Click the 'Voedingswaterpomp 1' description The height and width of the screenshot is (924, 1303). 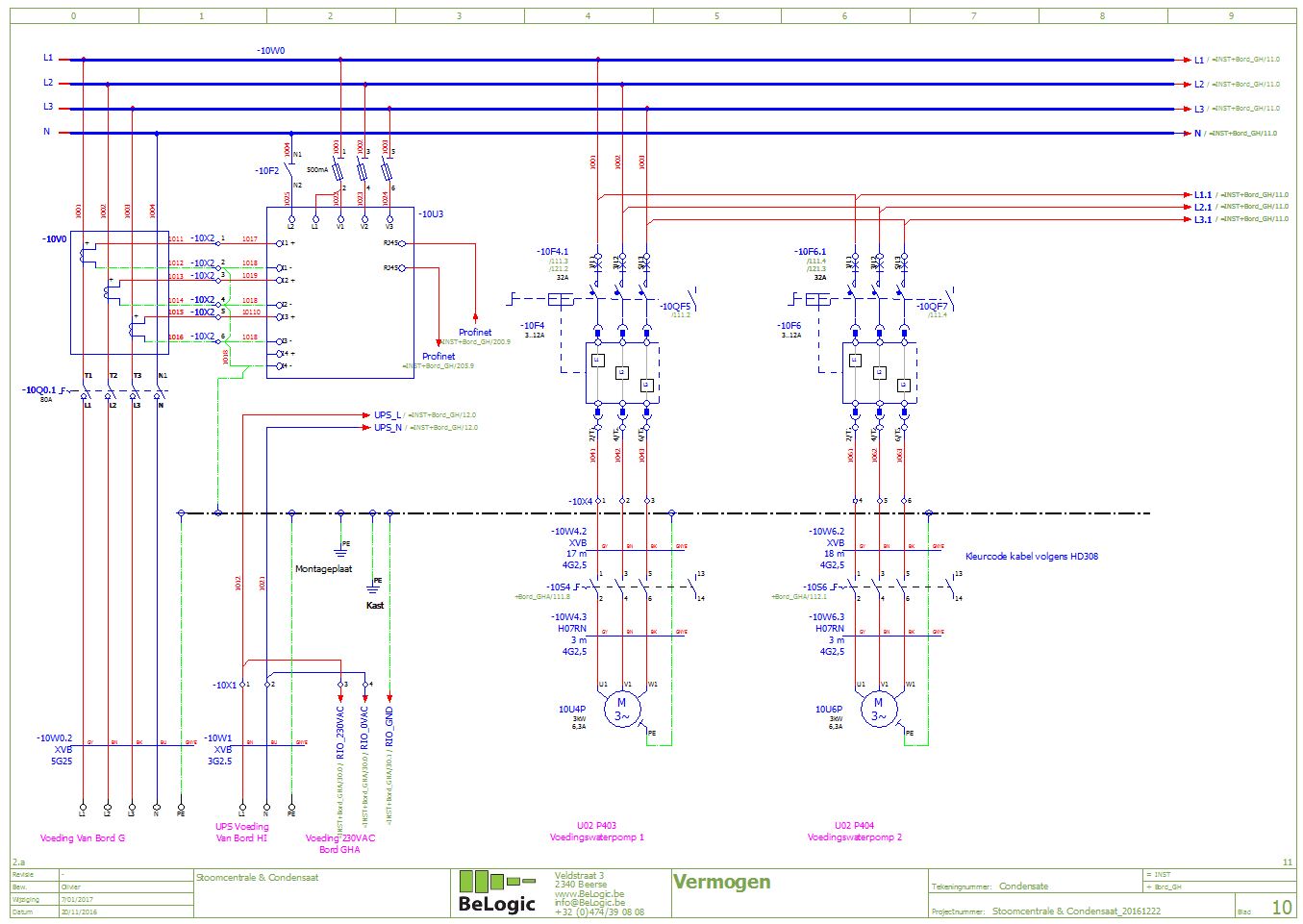coord(596,837)
